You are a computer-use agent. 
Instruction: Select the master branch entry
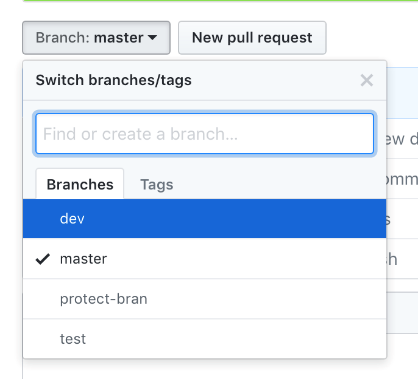(205, 259)
